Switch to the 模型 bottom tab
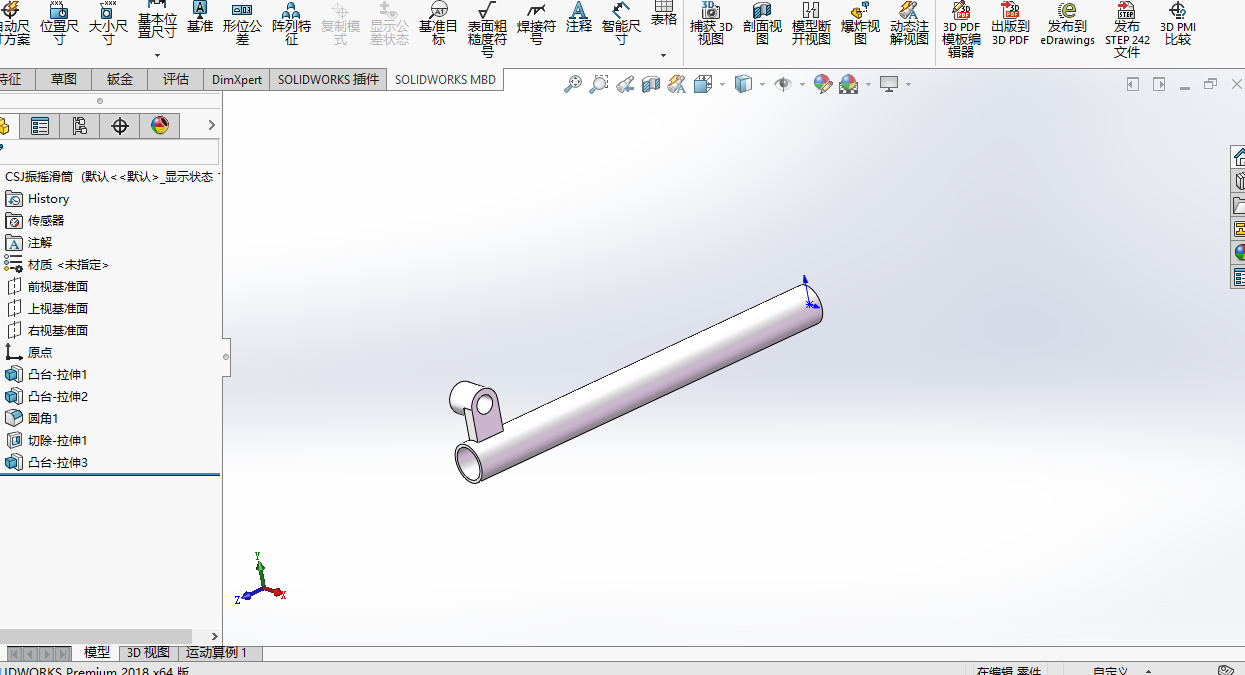This screenshot has height=675, width=1245. [x=97, y=653]
